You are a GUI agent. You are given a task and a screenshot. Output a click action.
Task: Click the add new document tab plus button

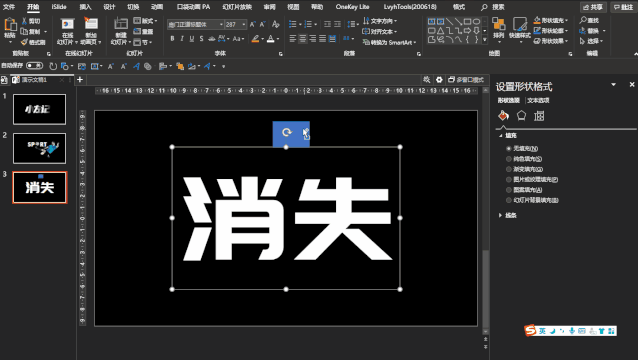pos(80,80)
